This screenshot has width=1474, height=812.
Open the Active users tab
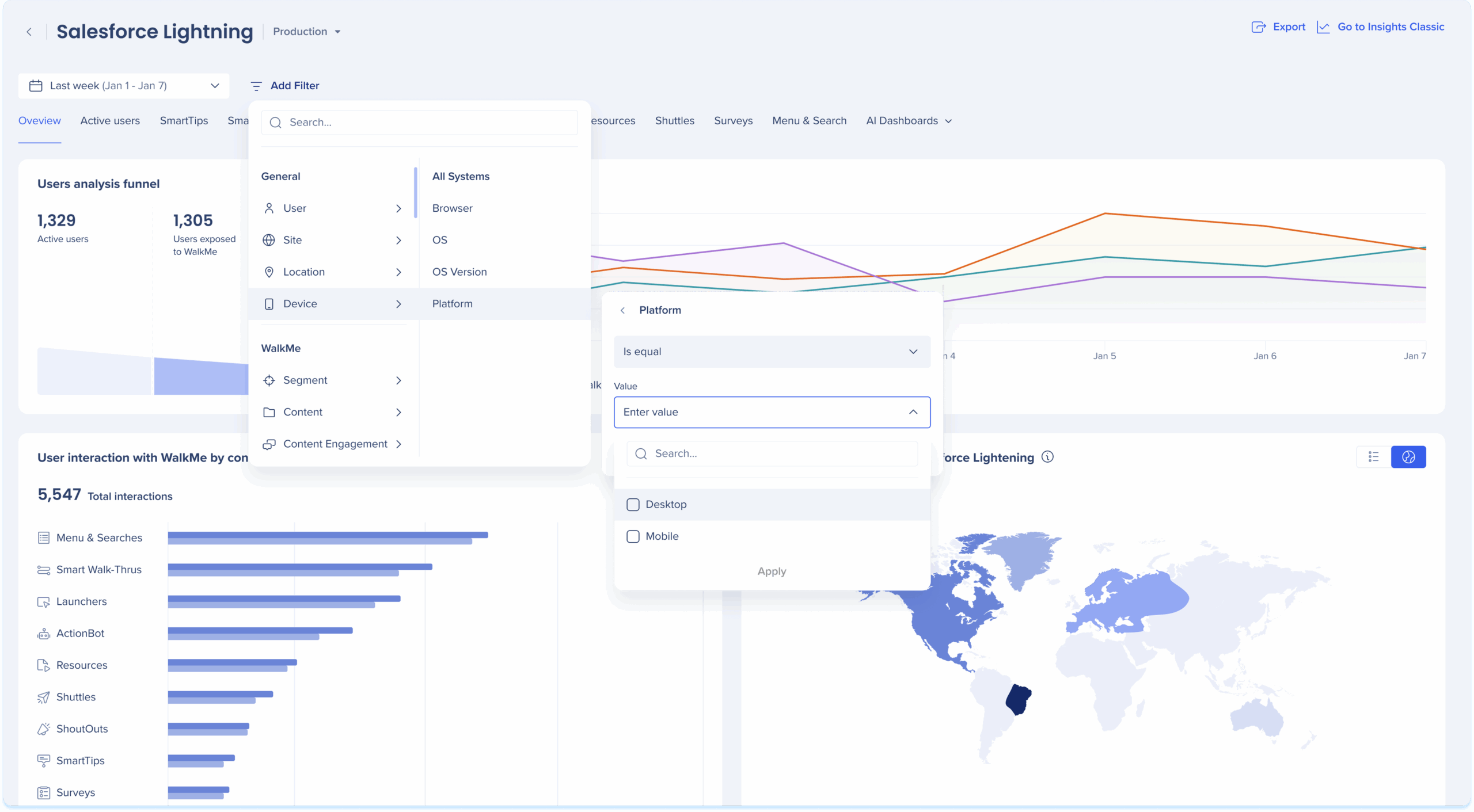point(110,121)
